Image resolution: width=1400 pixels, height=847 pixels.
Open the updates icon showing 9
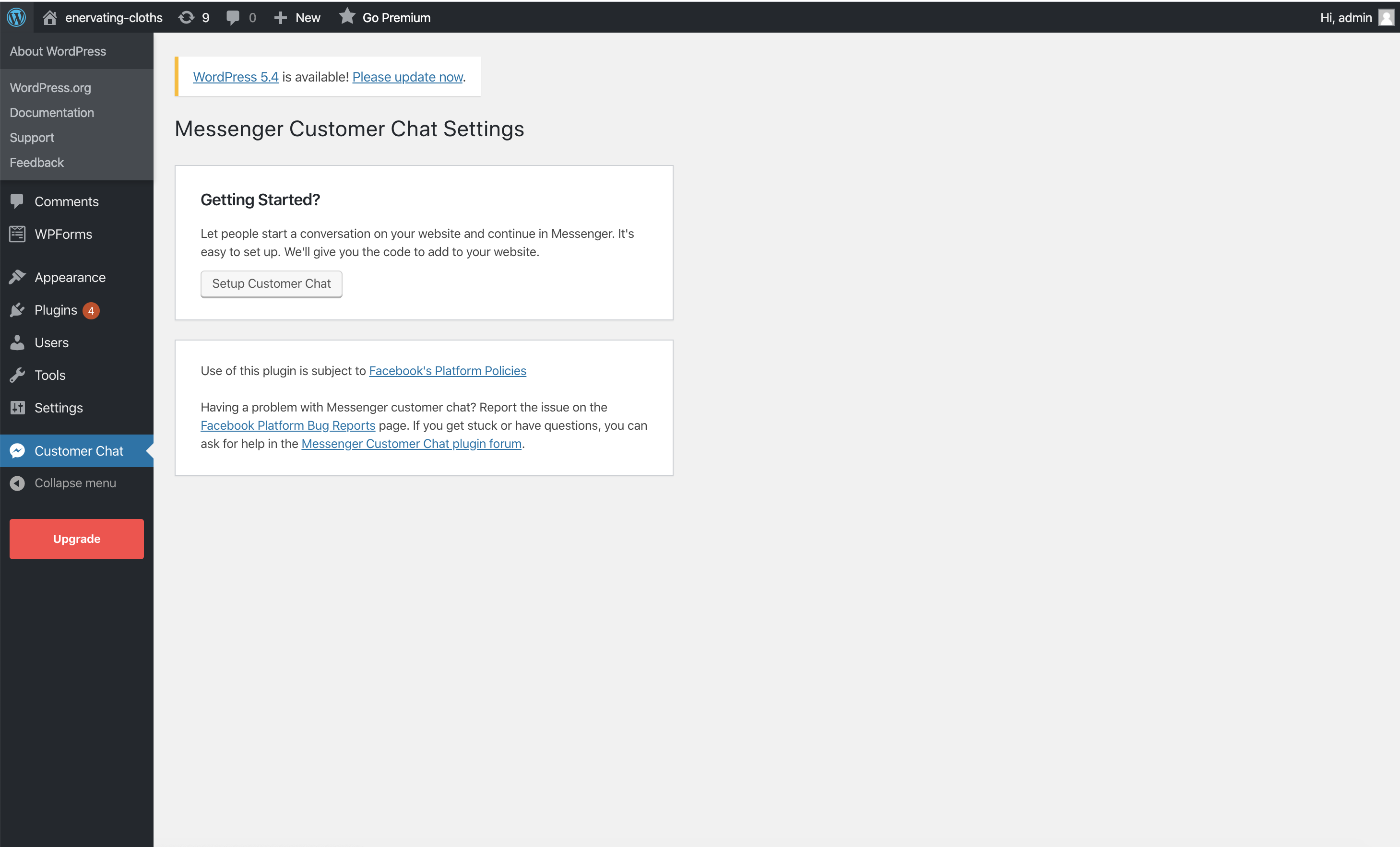pos(186,18)
